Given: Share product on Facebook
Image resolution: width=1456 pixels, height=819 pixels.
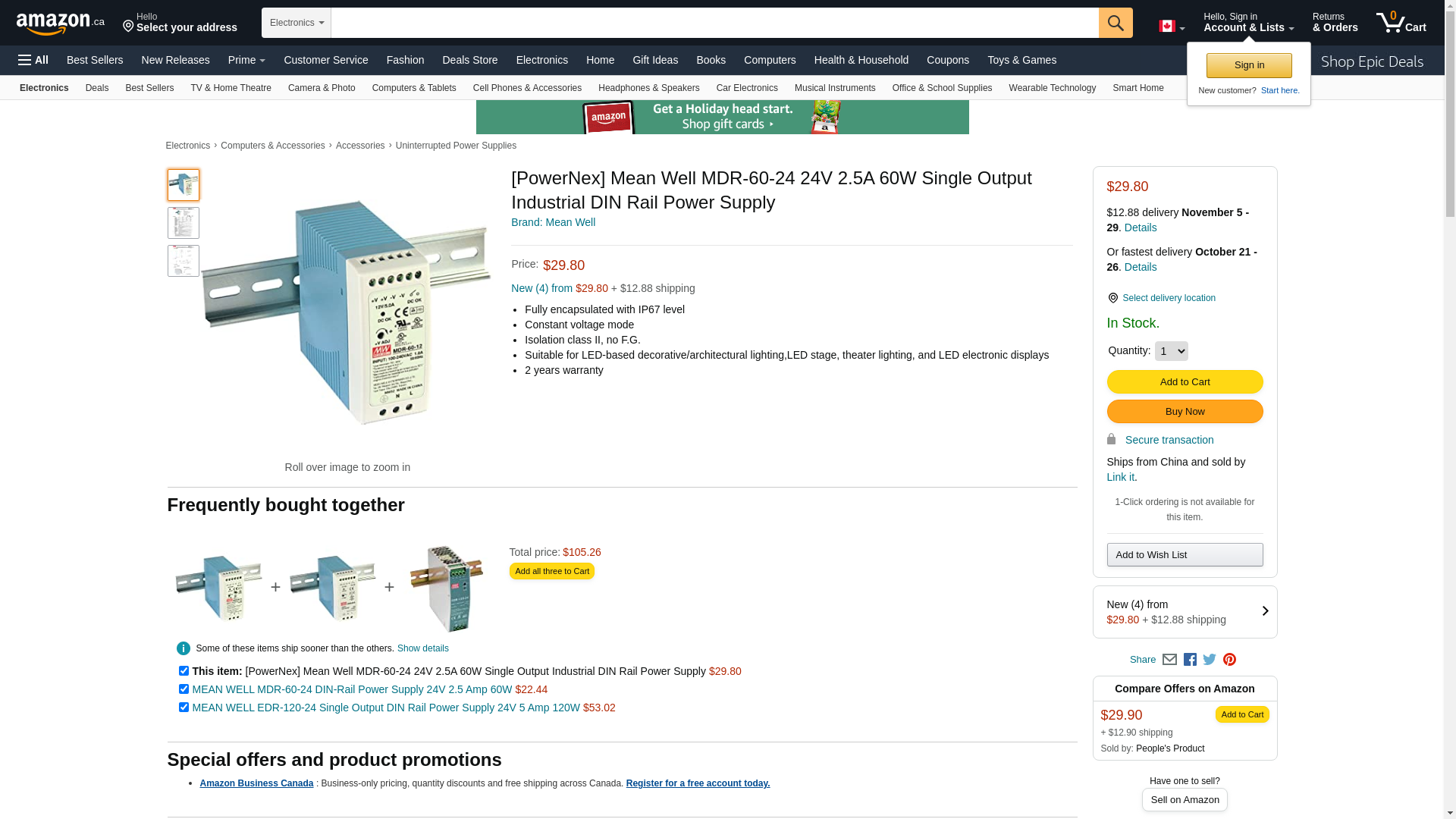Looking at the screenshot, I should (x=1190, y=660).
